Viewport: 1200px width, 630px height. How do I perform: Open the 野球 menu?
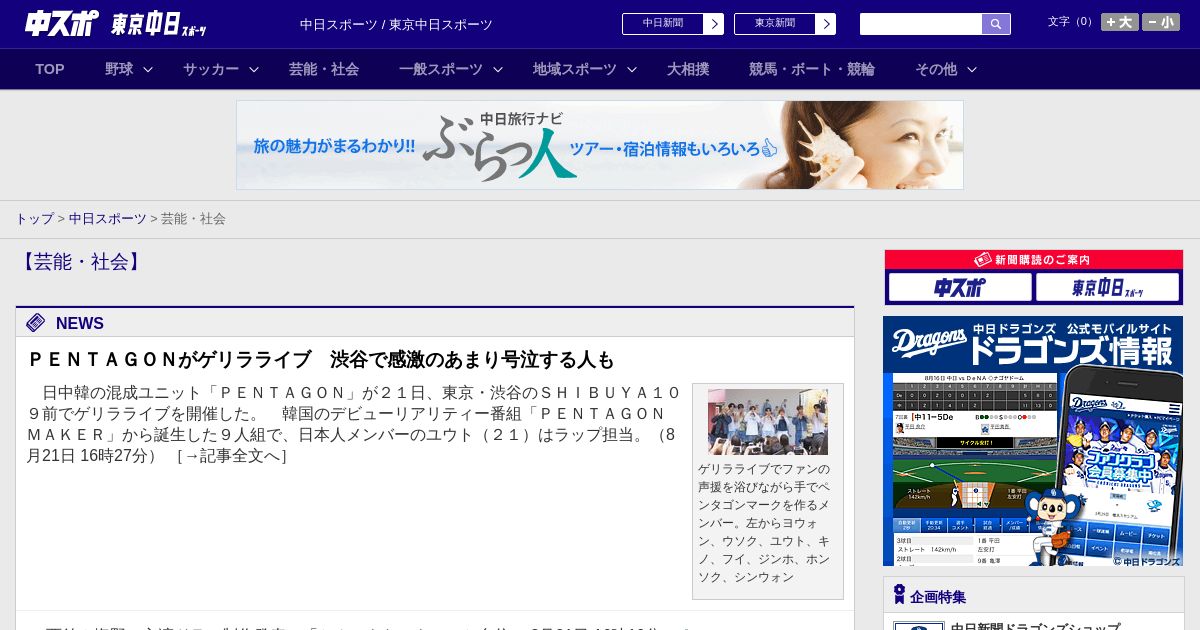119,69
